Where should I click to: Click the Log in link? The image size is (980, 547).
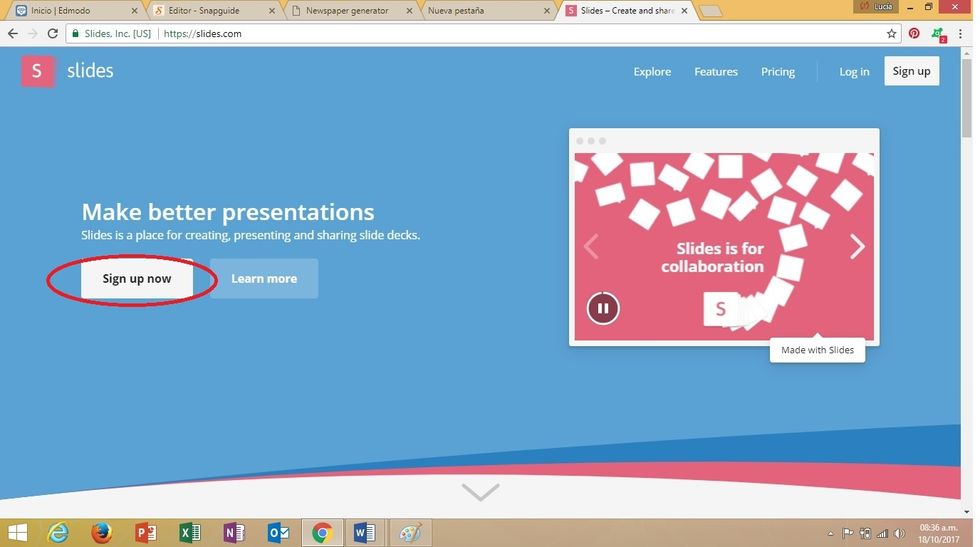(854, 71)
